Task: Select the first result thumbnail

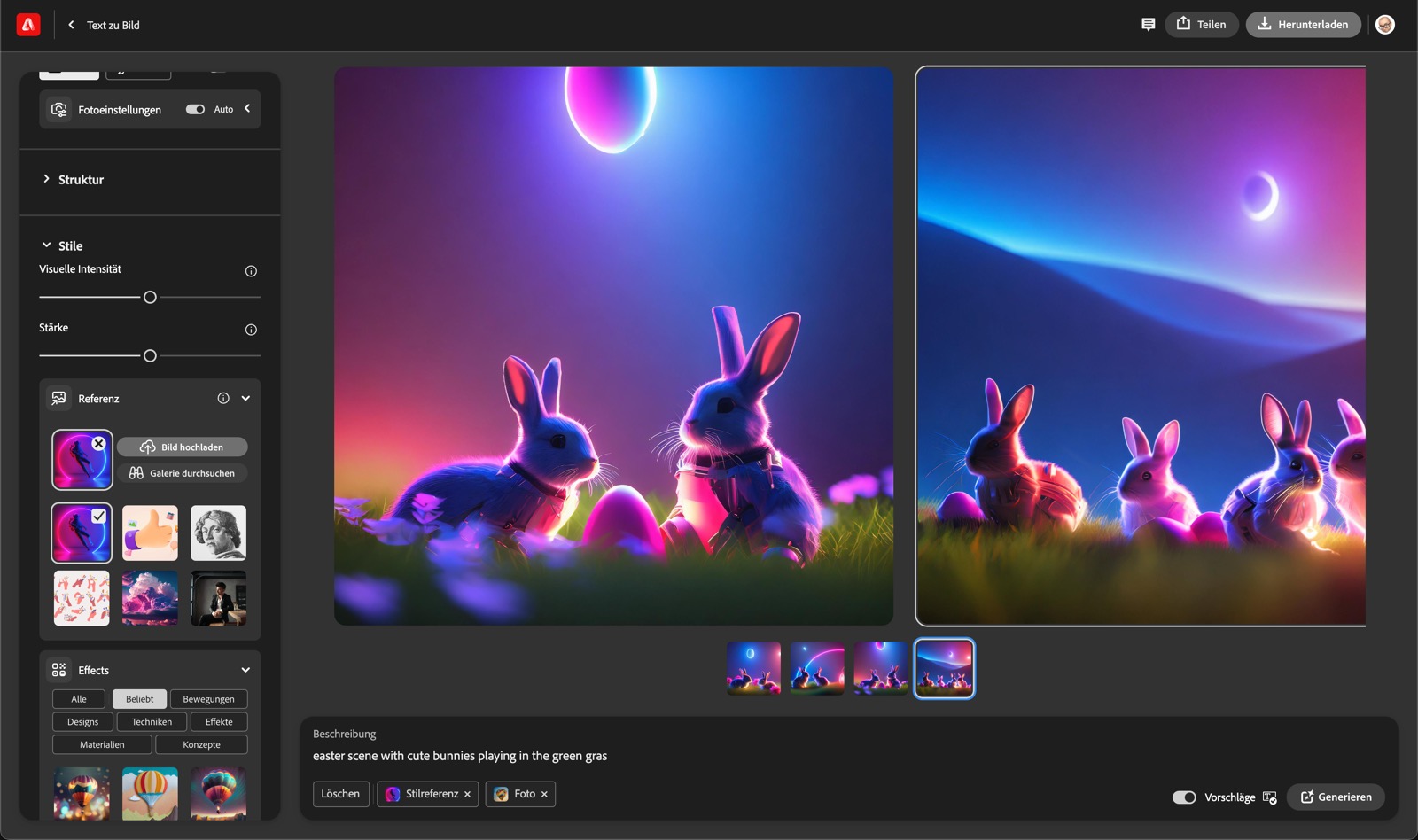Action: [x=753, y=668]
